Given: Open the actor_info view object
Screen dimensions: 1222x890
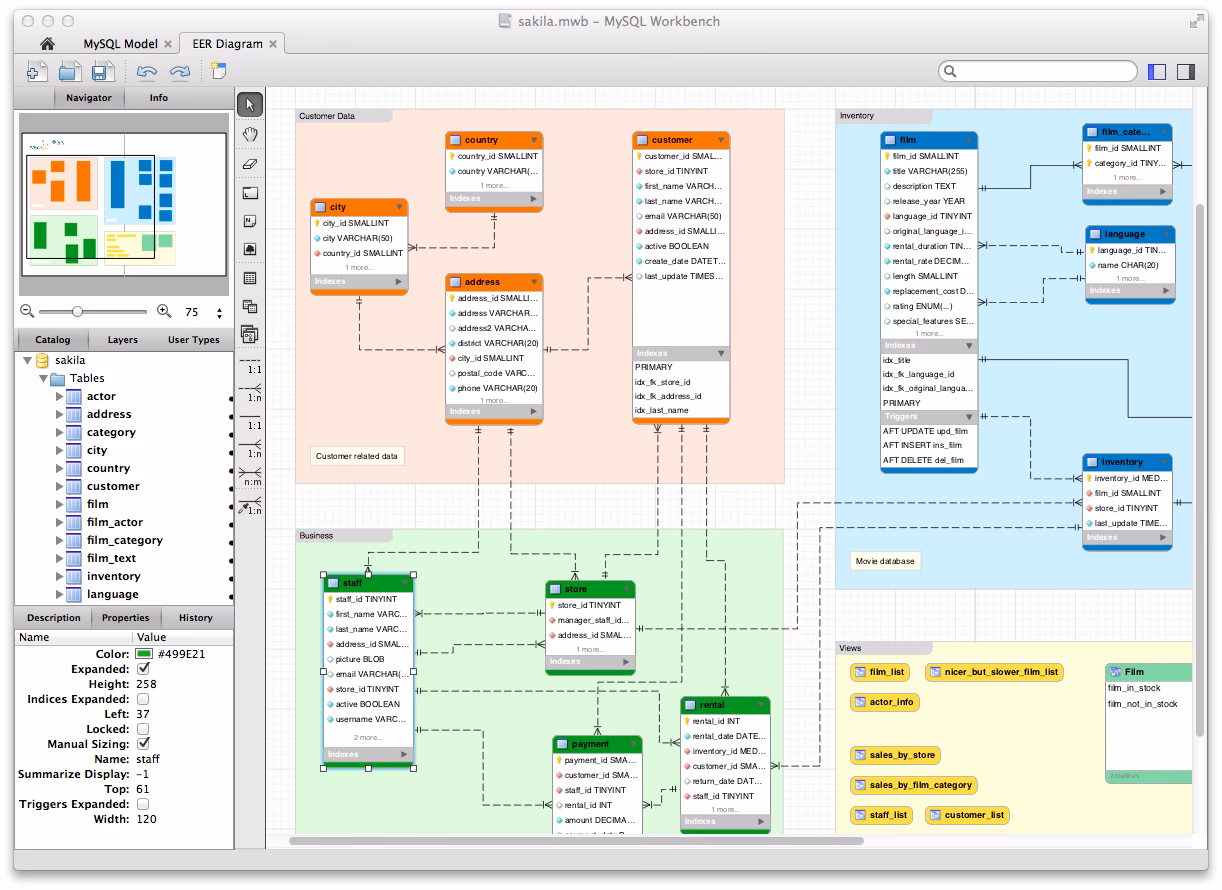Looking at the screenshot, I should pyautogui.click(x=884, y=702).
